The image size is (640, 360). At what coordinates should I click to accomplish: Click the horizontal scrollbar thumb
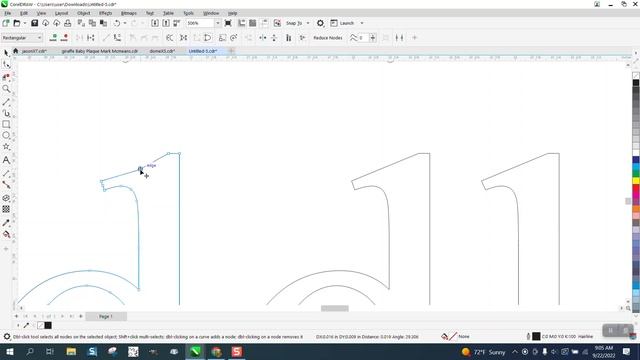tap(335, 308)
